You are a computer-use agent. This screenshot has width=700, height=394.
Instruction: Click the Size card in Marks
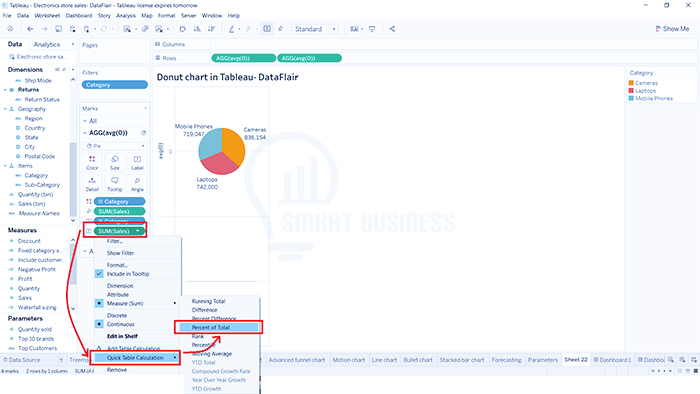tap(115, 163)
